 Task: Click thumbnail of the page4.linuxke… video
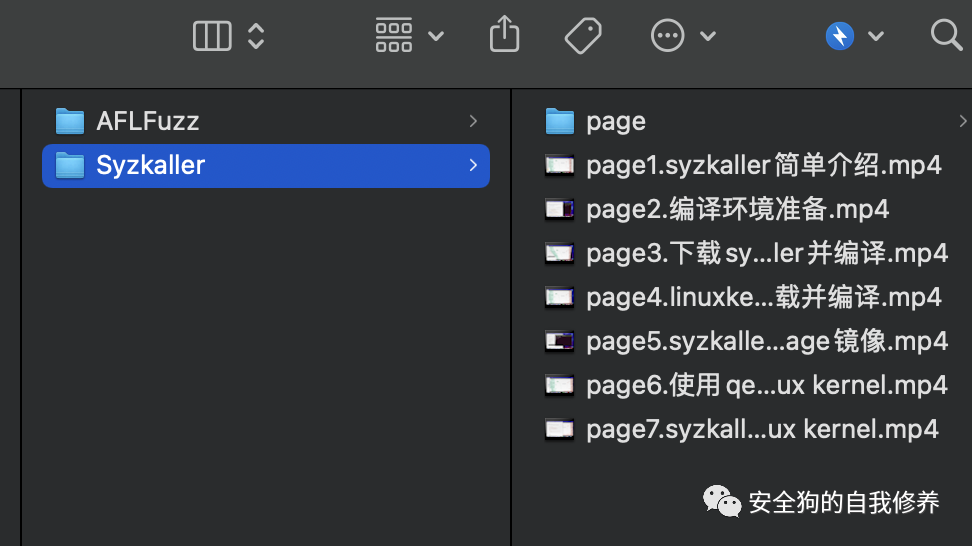point(560,297)
